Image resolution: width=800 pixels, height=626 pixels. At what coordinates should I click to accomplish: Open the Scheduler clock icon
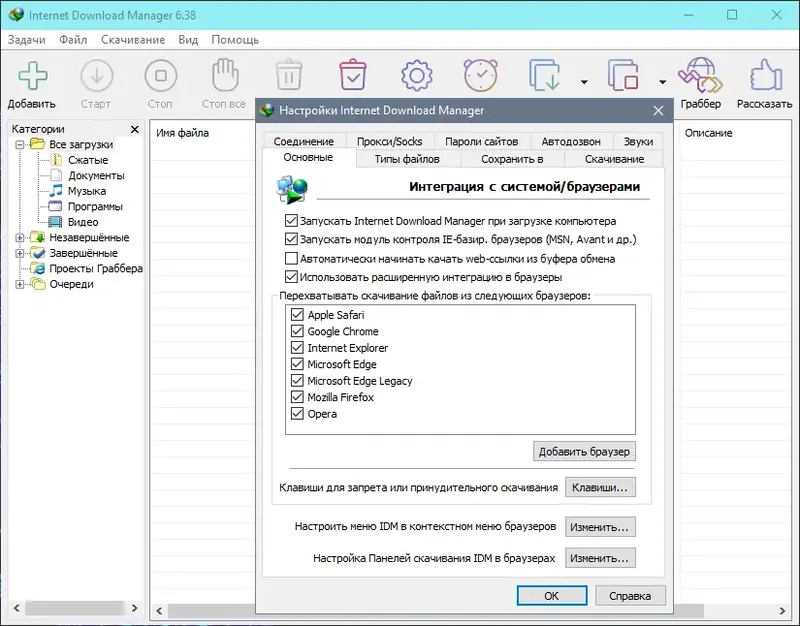click(x=480, y=73)
